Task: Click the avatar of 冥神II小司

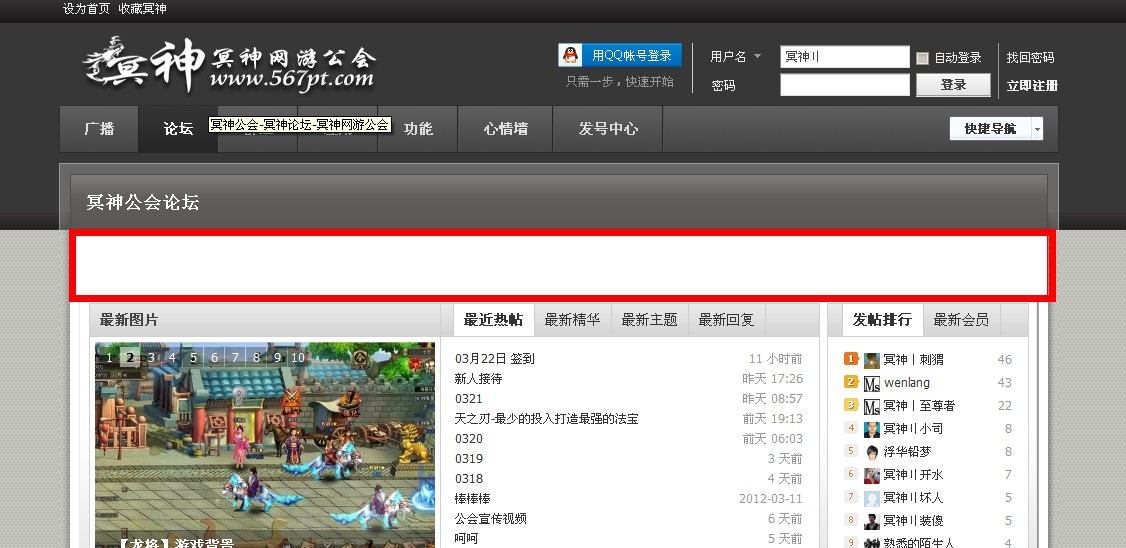Action: click(x=871, y=429)
